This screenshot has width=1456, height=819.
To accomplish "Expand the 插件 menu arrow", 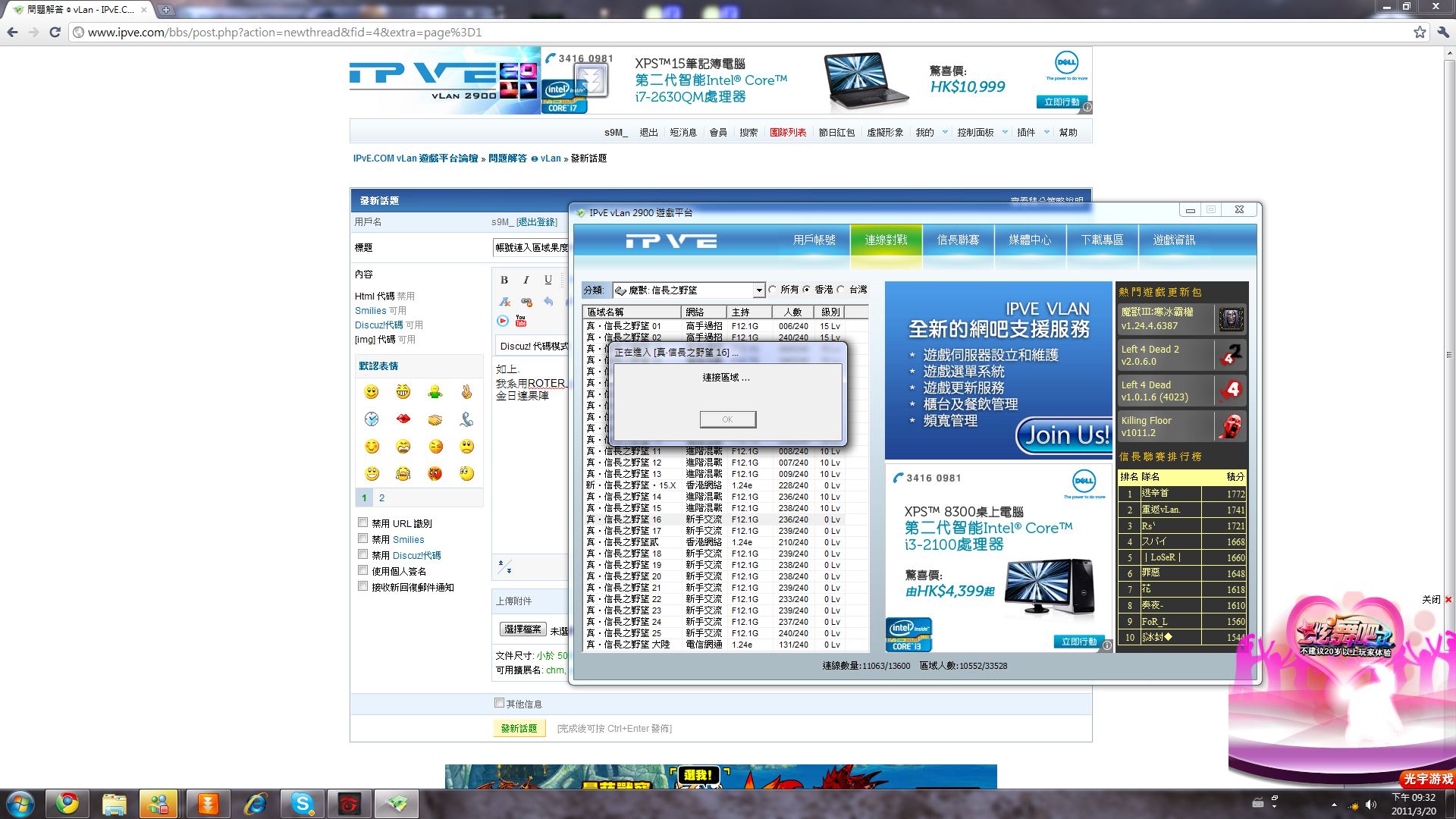I will coord(1046,132).
